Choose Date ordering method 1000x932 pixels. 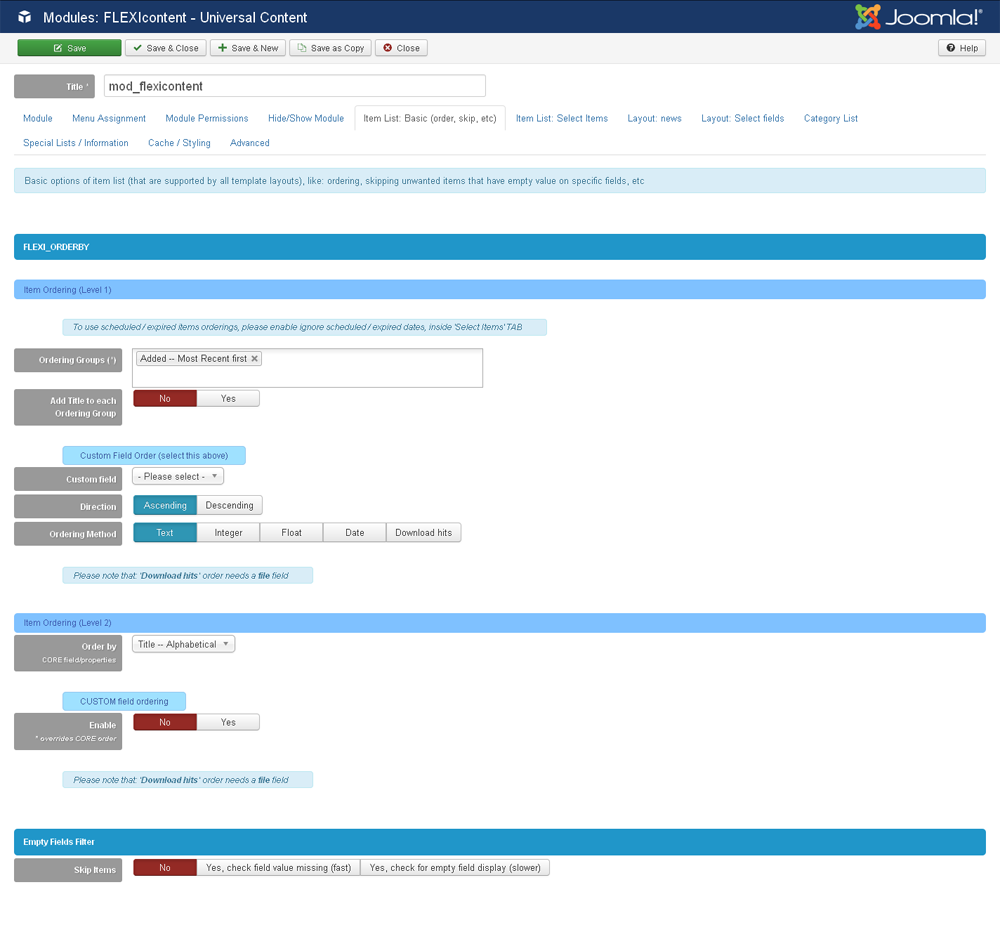pyautogui.click(x=355, y=533)
